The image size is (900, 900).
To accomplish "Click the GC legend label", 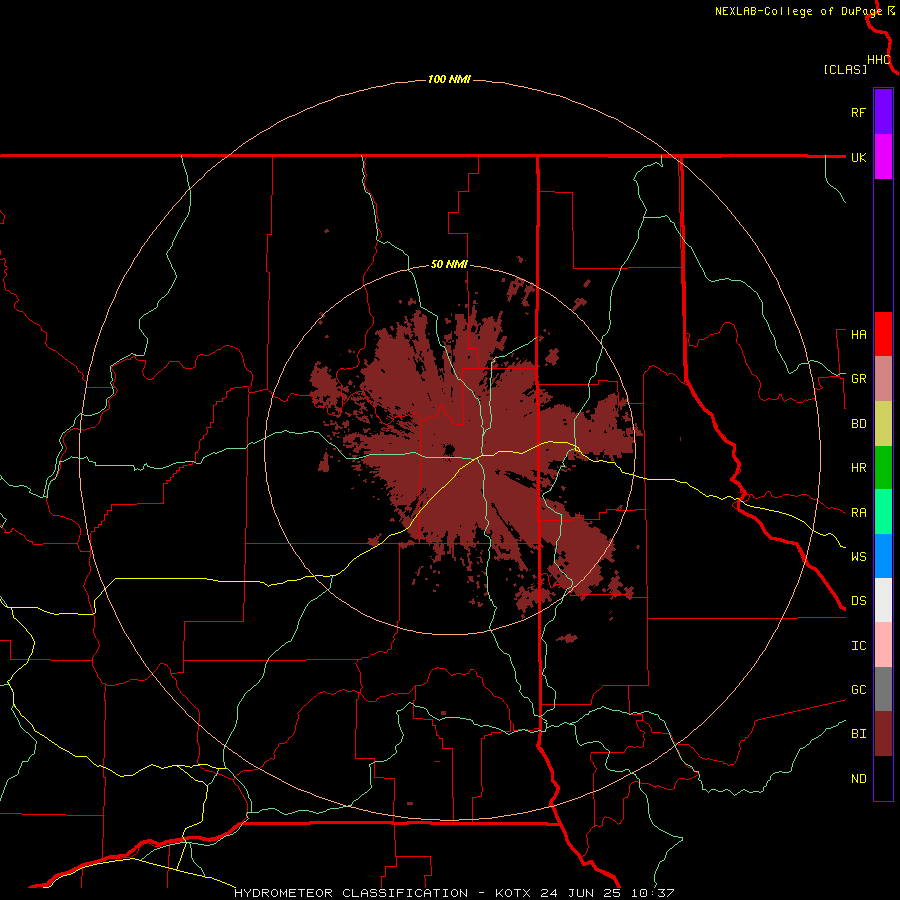I will click(x=858, y=690).
